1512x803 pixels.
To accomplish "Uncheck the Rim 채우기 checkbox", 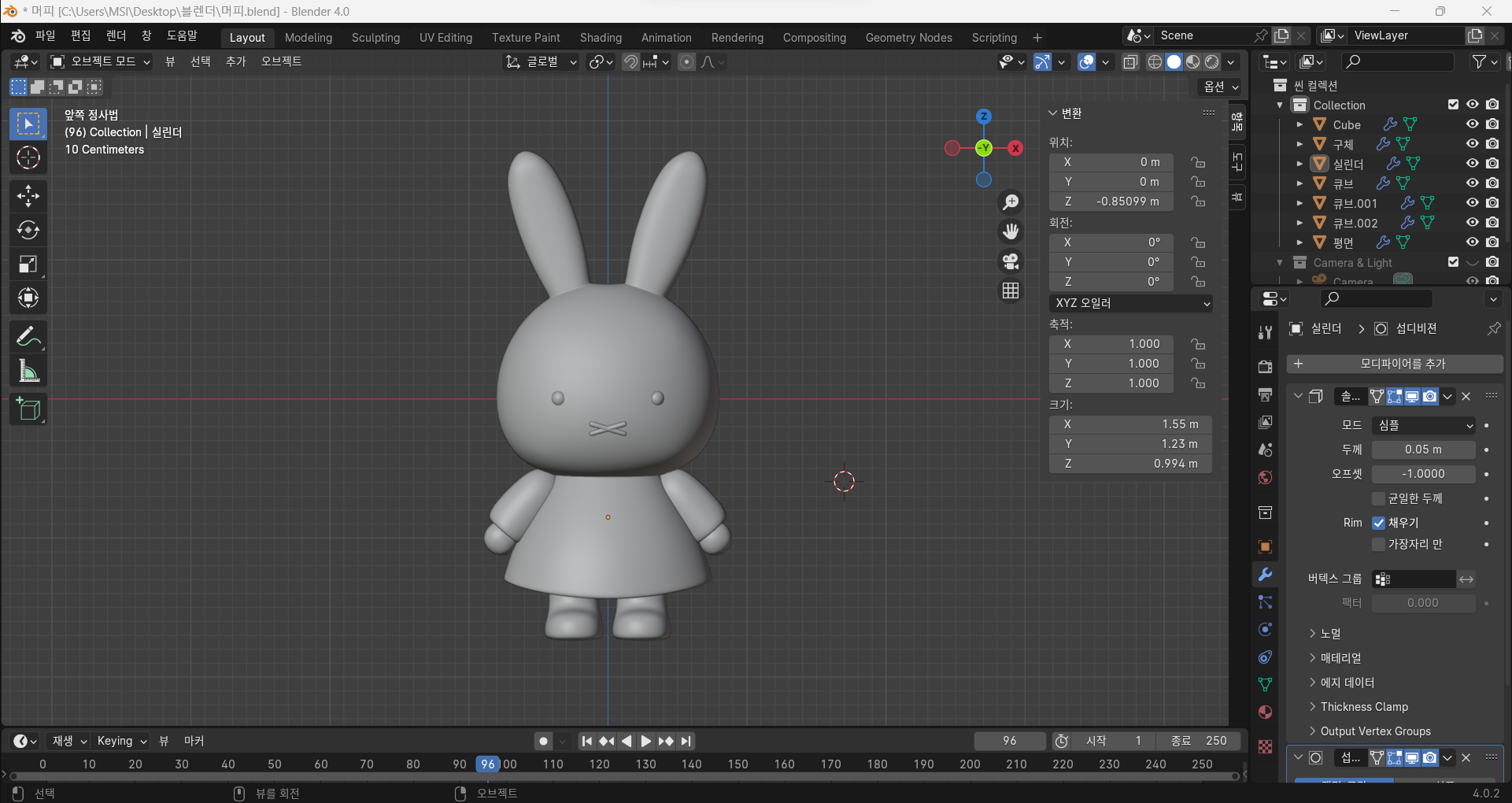I will (1378, 523).
